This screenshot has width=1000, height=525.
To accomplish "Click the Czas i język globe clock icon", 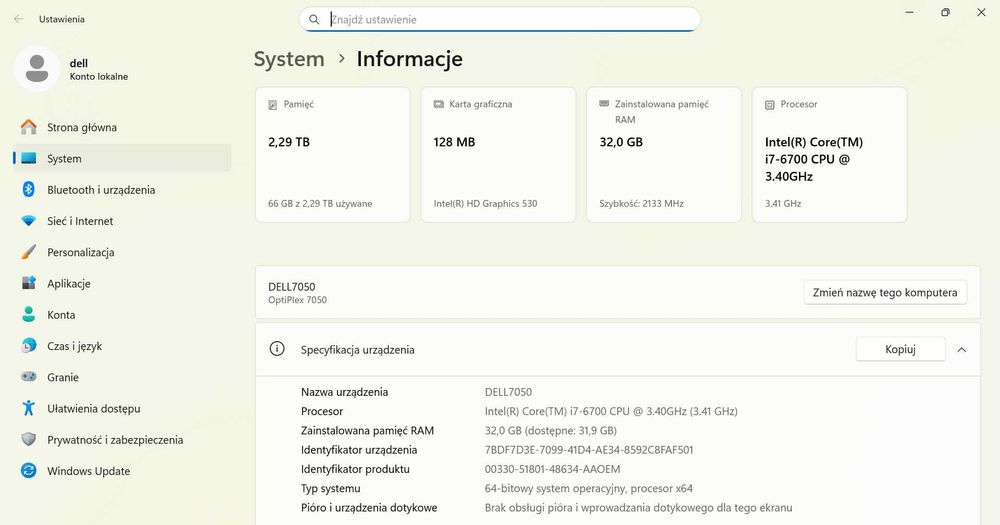I will tap(29, 346).
